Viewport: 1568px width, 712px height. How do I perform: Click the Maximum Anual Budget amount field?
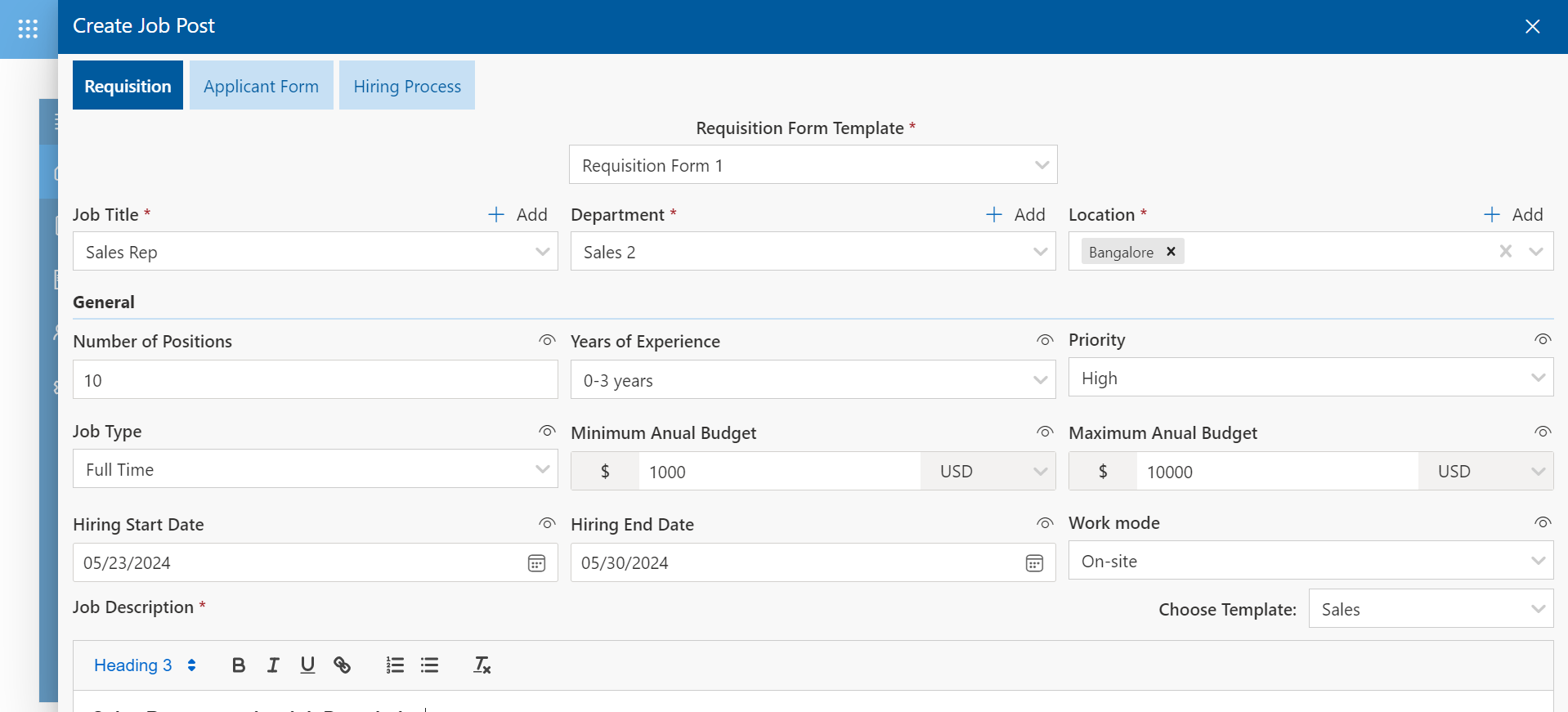pyautogui.click(x=1277, y=472)
